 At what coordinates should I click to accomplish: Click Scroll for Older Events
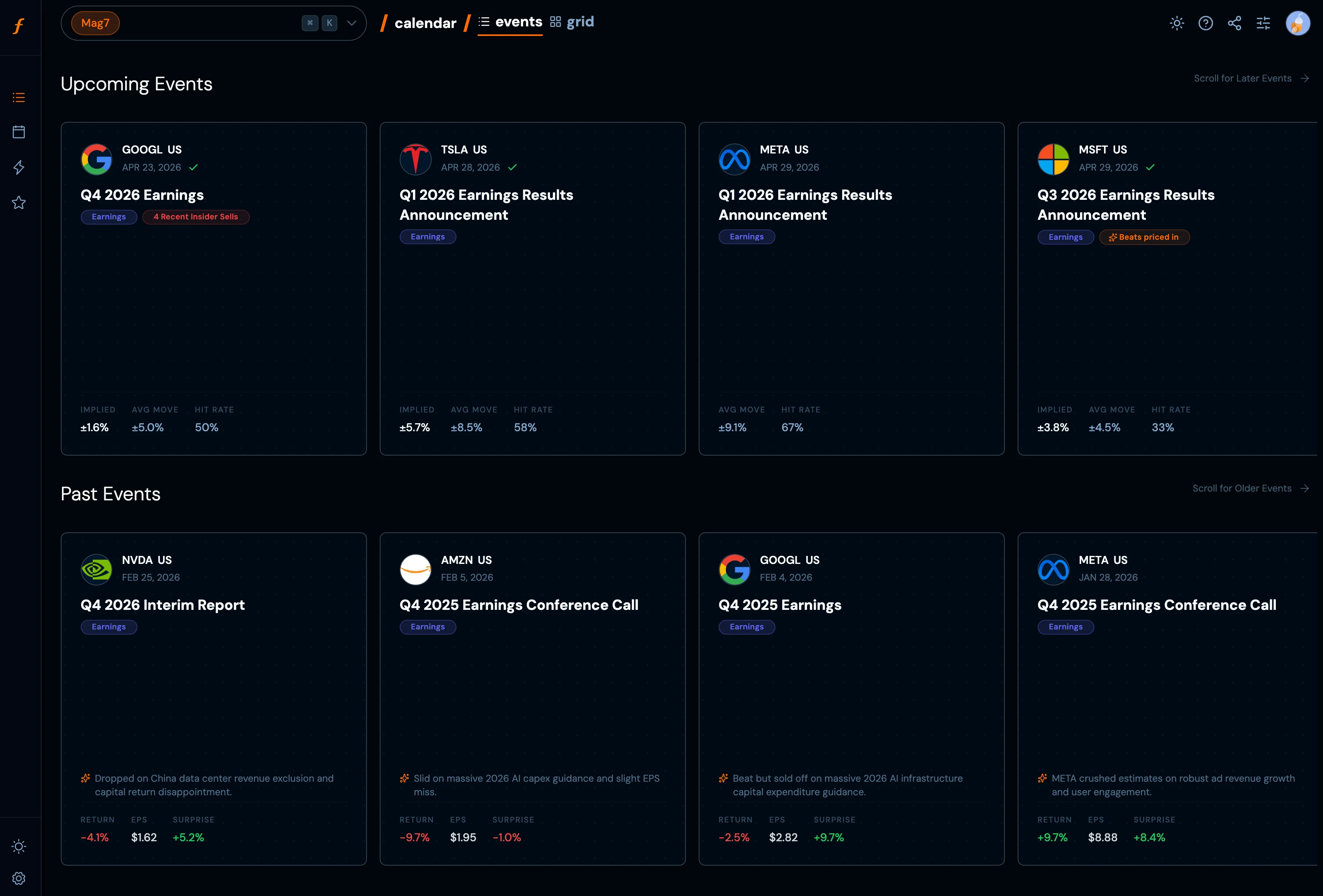pyautogui.click(x=1251, y=488)
